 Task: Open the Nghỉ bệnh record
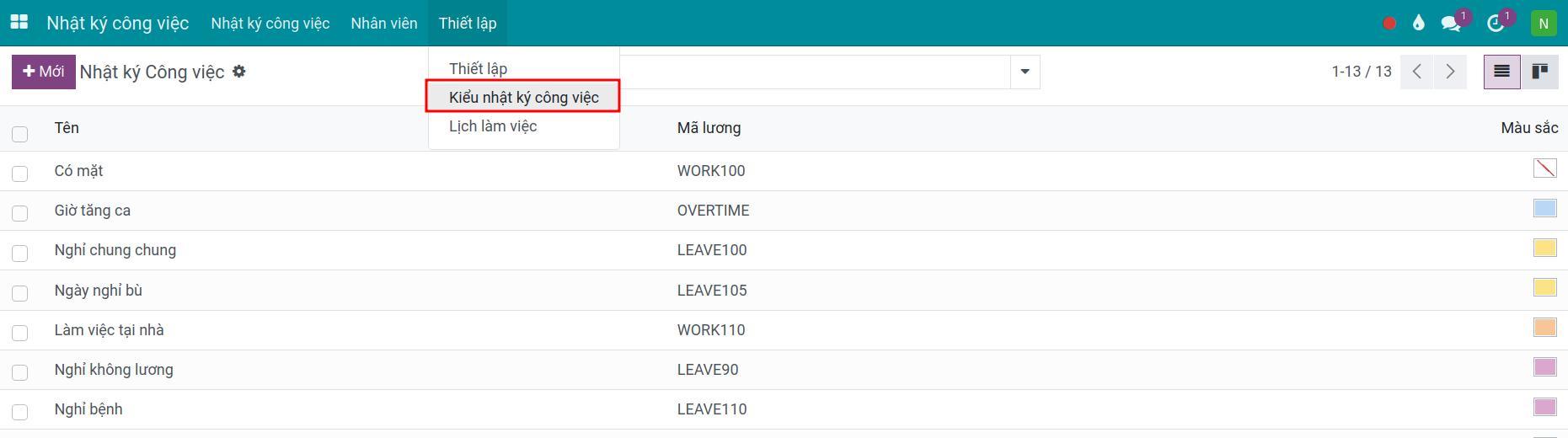click(88, 409)
